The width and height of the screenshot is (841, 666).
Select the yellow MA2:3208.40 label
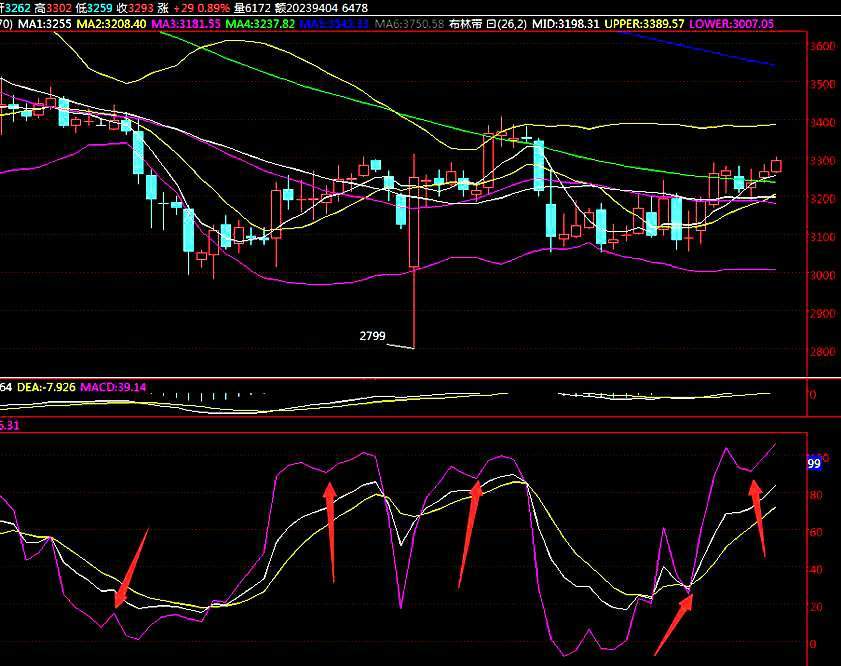click(x=111, y=24)
